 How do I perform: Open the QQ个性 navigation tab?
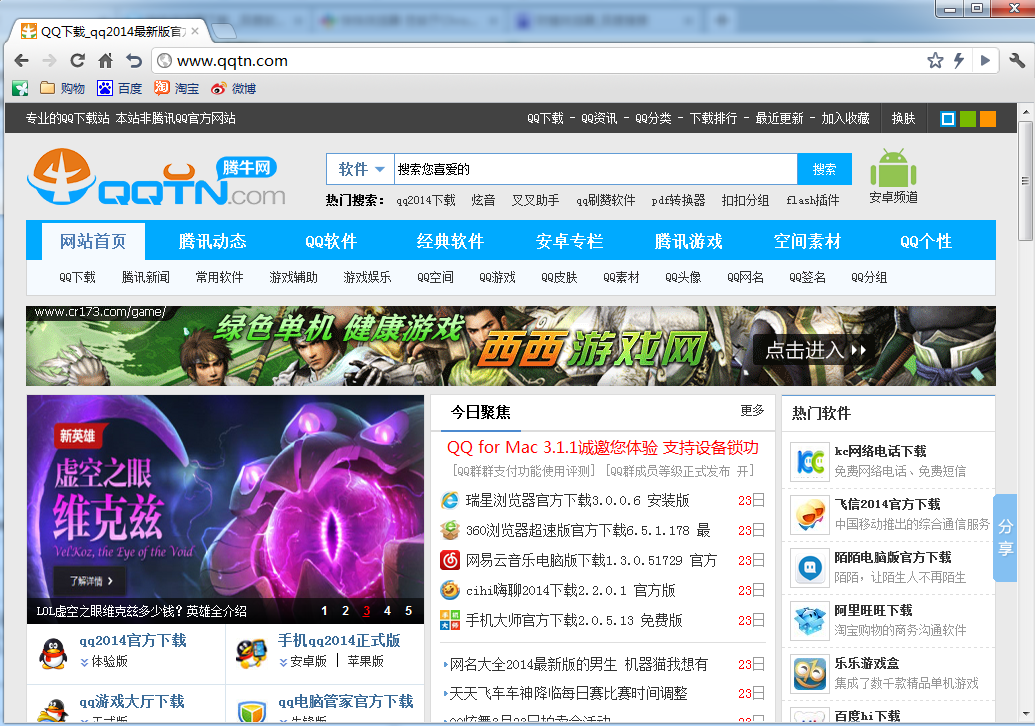(926, 241)
